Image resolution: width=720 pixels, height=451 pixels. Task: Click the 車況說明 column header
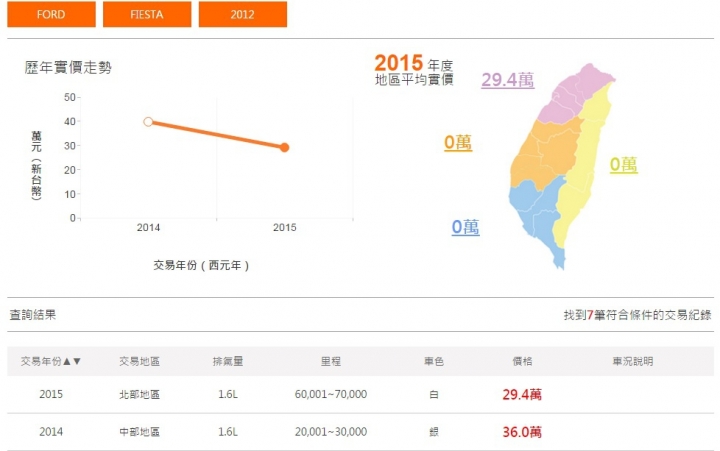(633, 361)
